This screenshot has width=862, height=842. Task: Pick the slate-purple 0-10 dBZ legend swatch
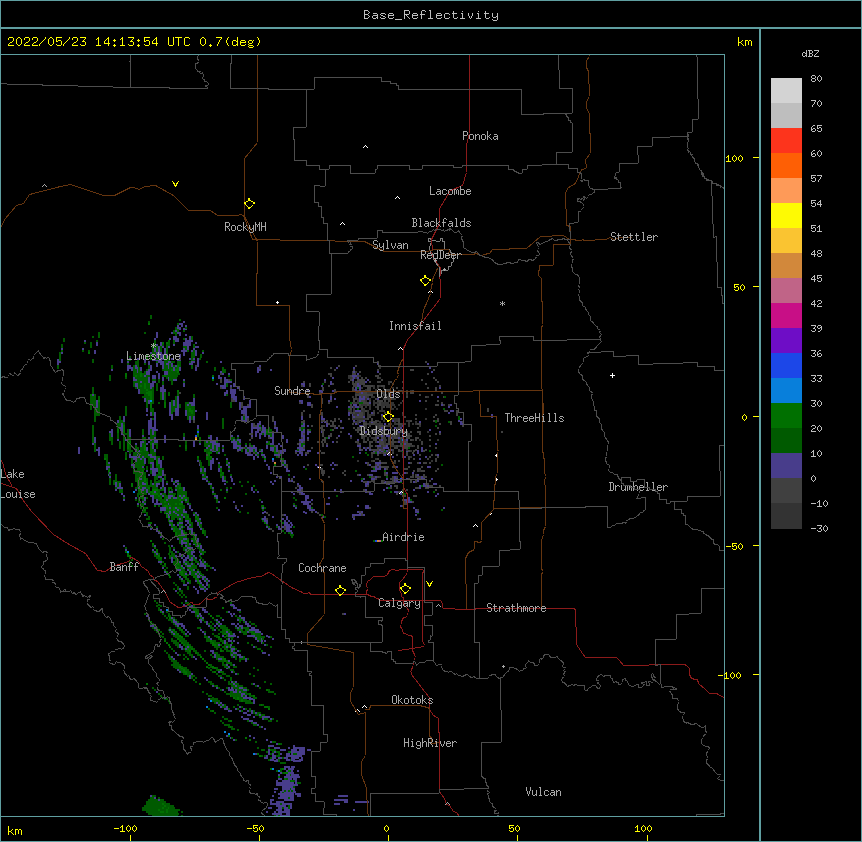786,466
